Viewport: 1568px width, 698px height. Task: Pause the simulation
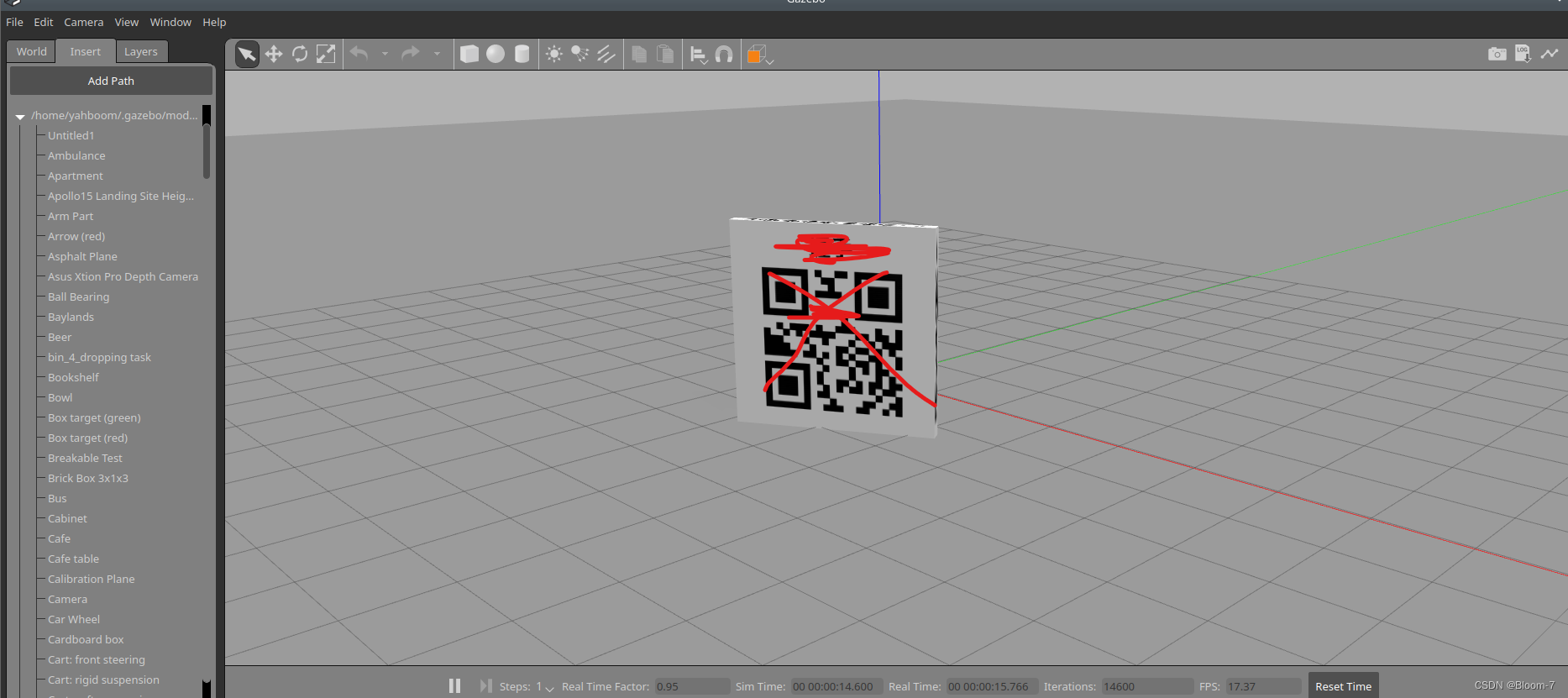click(454, 686)
